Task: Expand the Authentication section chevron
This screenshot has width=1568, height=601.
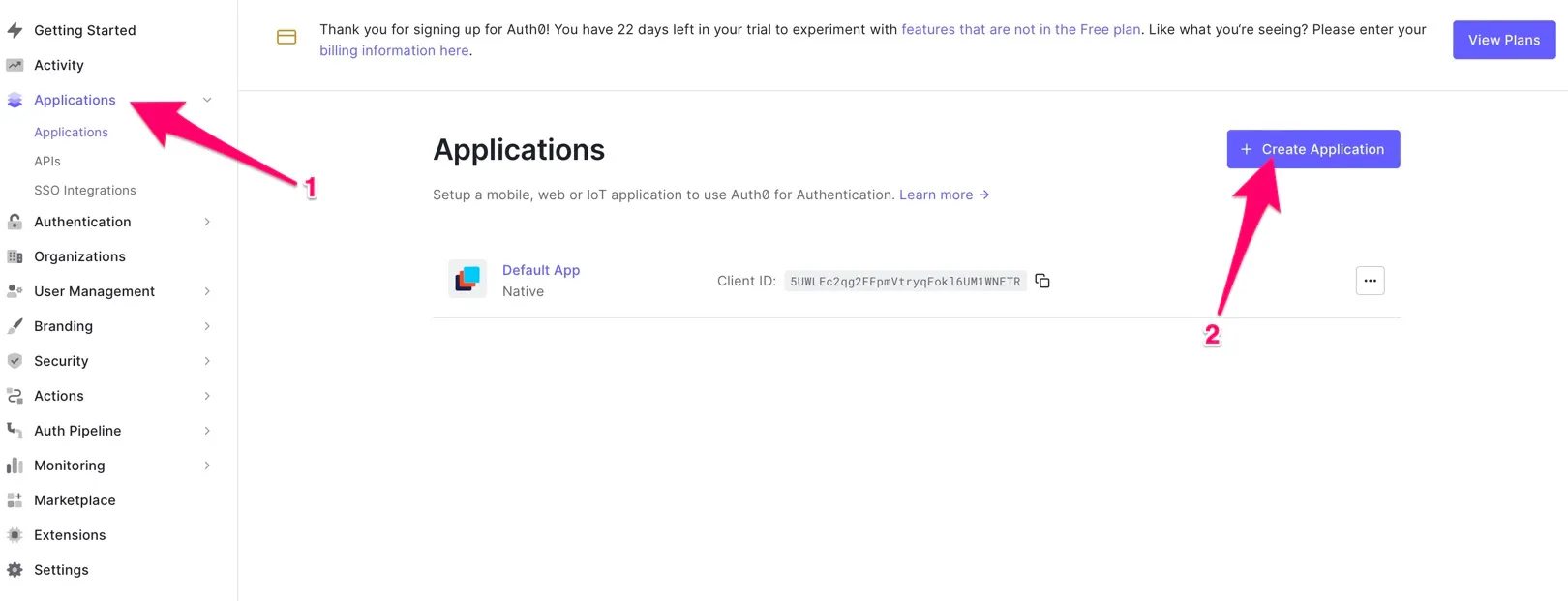Action: click(x=207, y=222)
